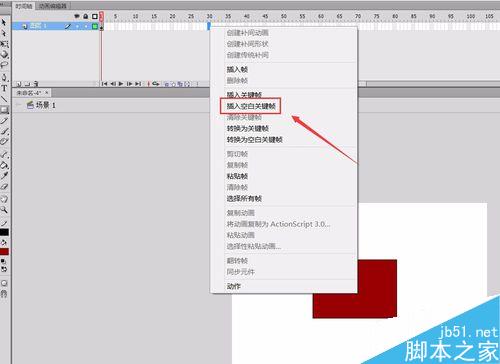Select the Text tool
The width and height of the screenshot is (500, 364).
click(x=4, y=88)
